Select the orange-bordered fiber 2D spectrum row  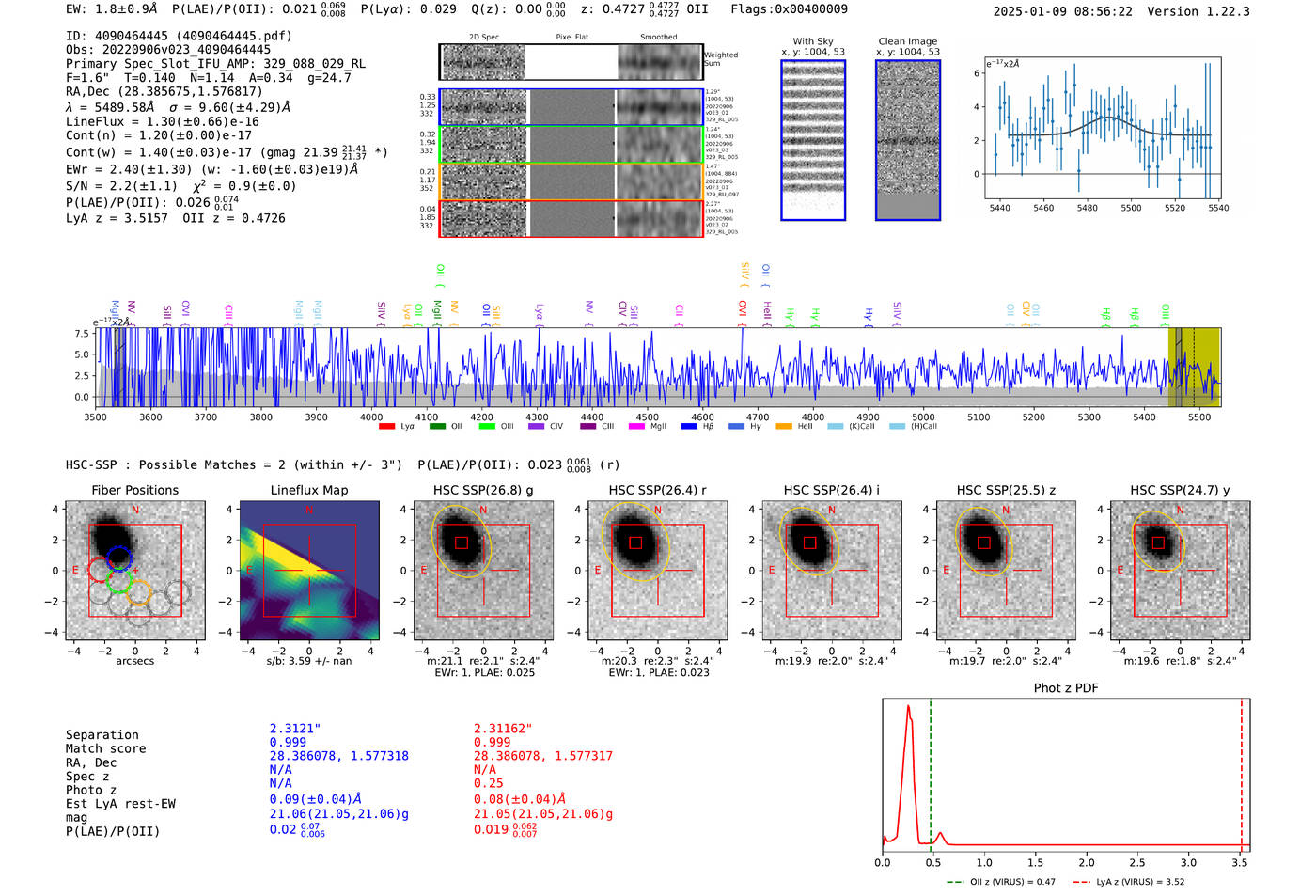572,181
